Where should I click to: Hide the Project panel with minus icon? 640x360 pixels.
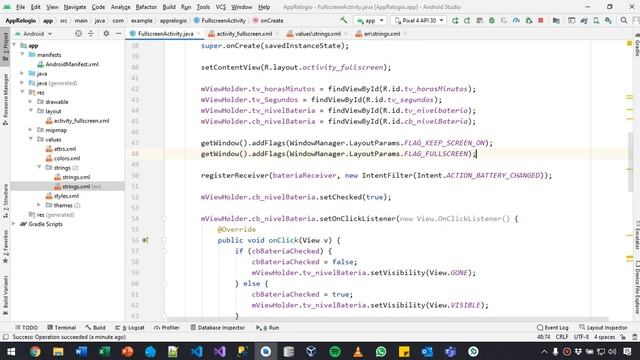tap(118, 33)
